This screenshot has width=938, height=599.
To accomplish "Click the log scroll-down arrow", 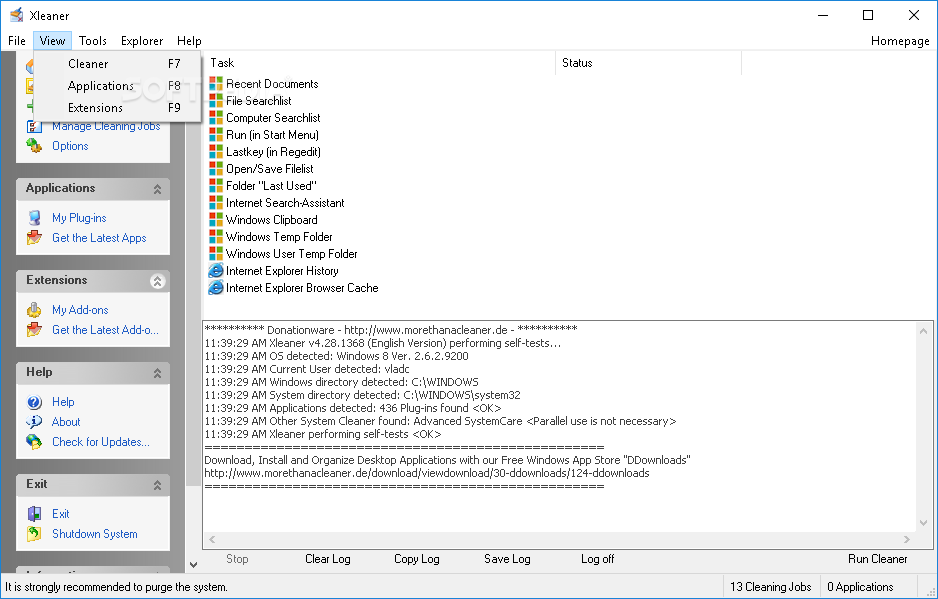I will [923, 523].
